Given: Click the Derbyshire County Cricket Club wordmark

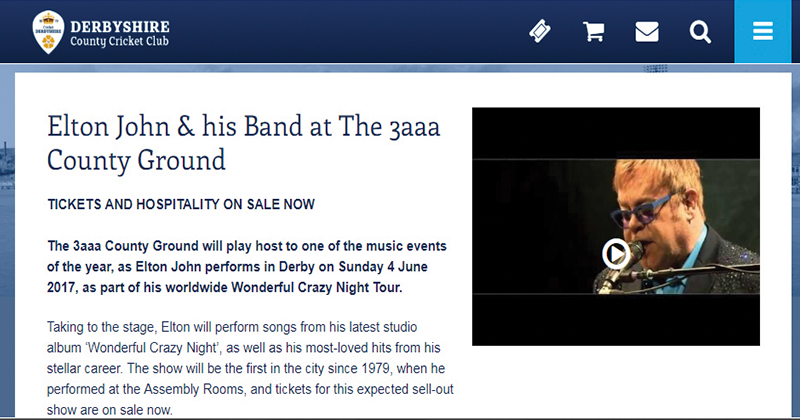Looking at the screenshot, I should 120,34.
